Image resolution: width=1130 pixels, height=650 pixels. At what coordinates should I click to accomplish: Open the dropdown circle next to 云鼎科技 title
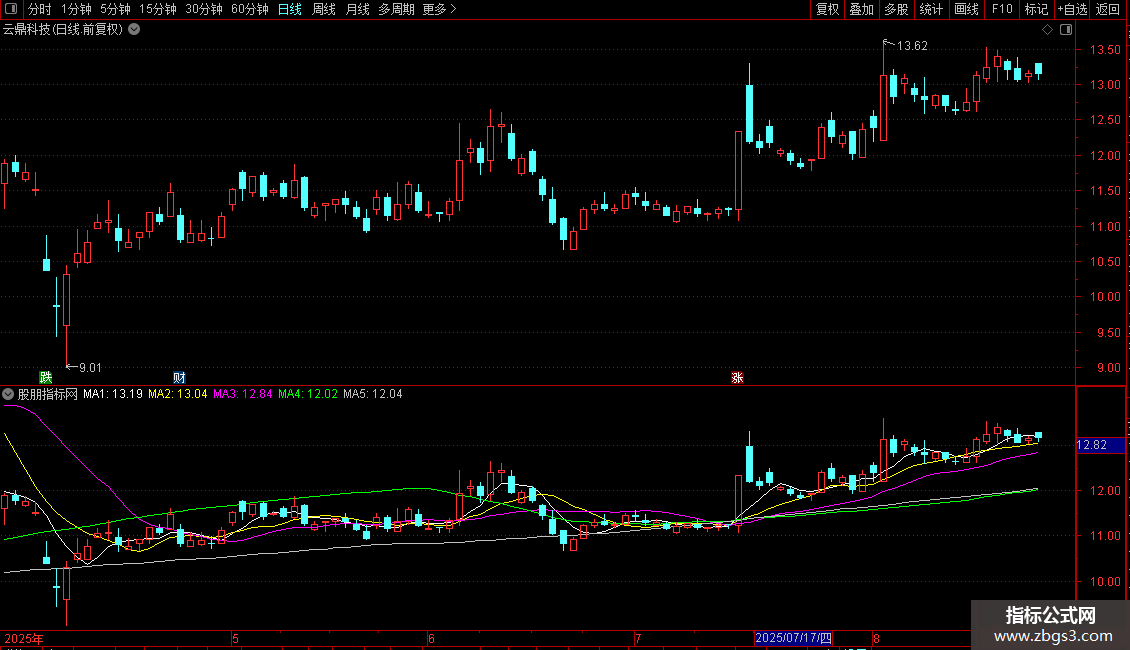pos(134,30)
